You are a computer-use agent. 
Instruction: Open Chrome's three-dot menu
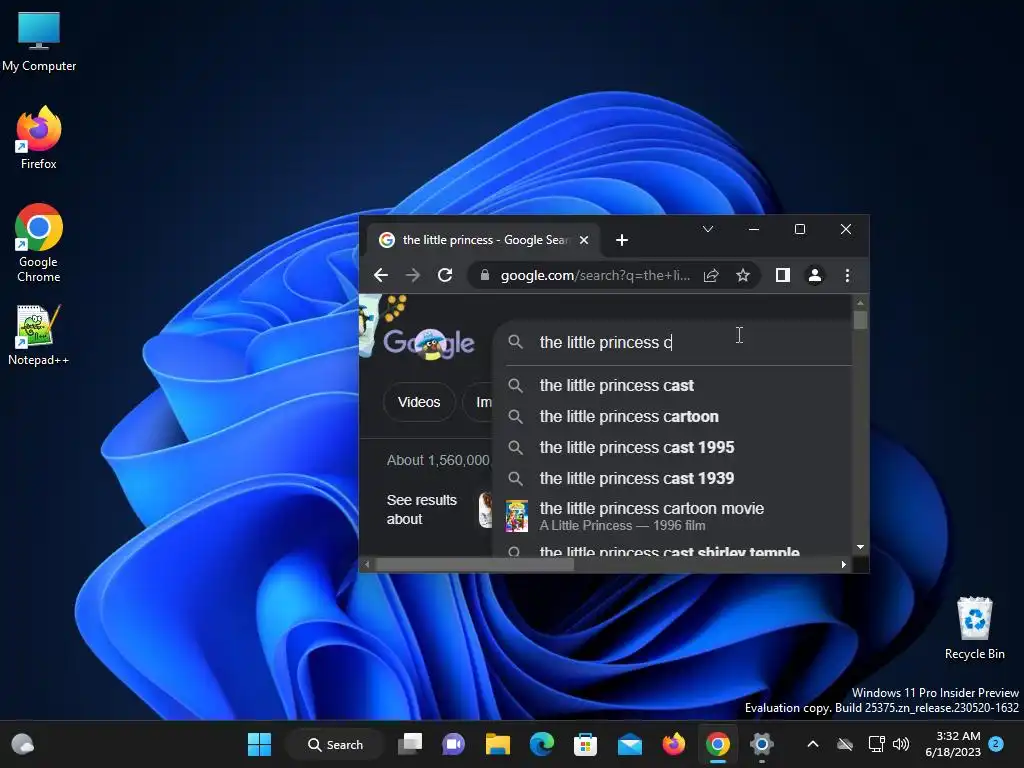(x=847, y=276)
